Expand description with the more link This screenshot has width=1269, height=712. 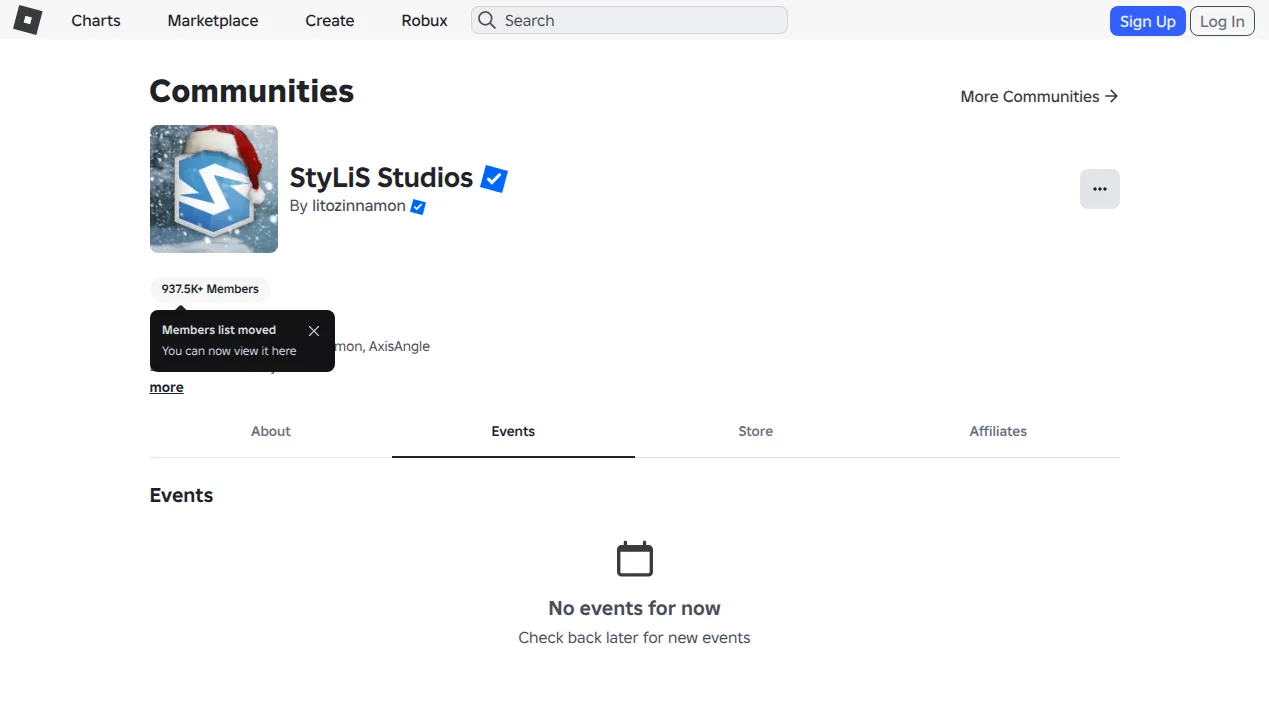[x=167, y=387]
